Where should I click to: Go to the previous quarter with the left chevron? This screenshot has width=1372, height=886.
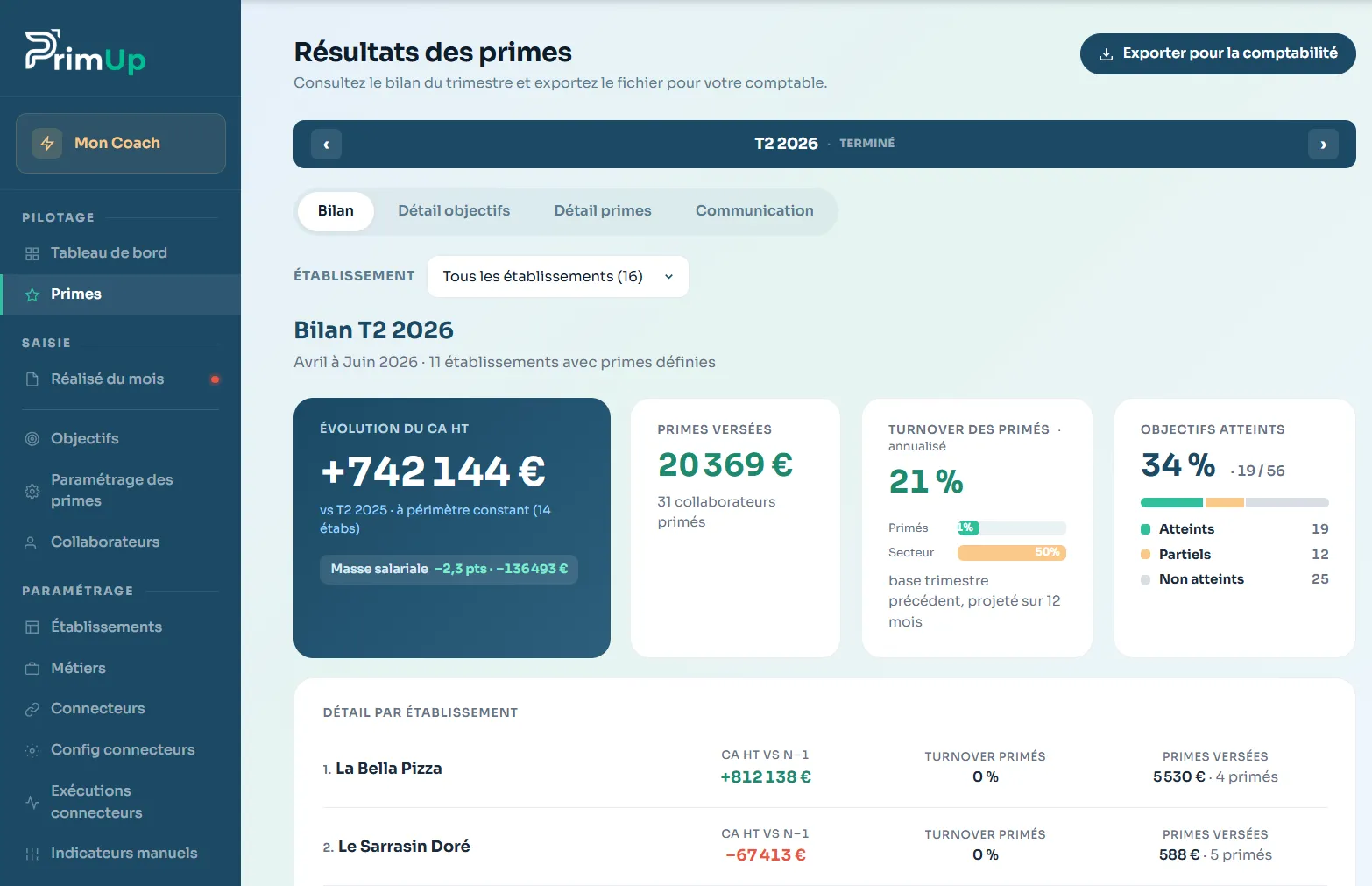pos(326,145)
